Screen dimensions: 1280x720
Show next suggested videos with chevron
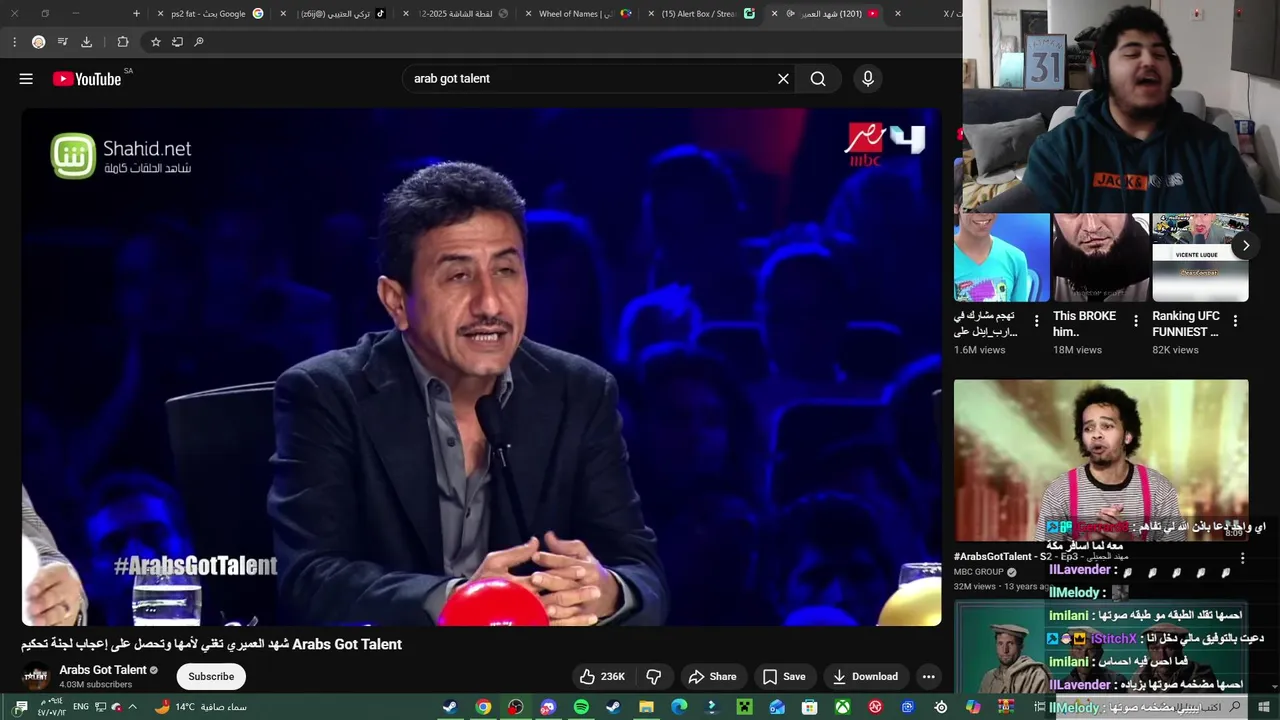tap(1245, 245)
